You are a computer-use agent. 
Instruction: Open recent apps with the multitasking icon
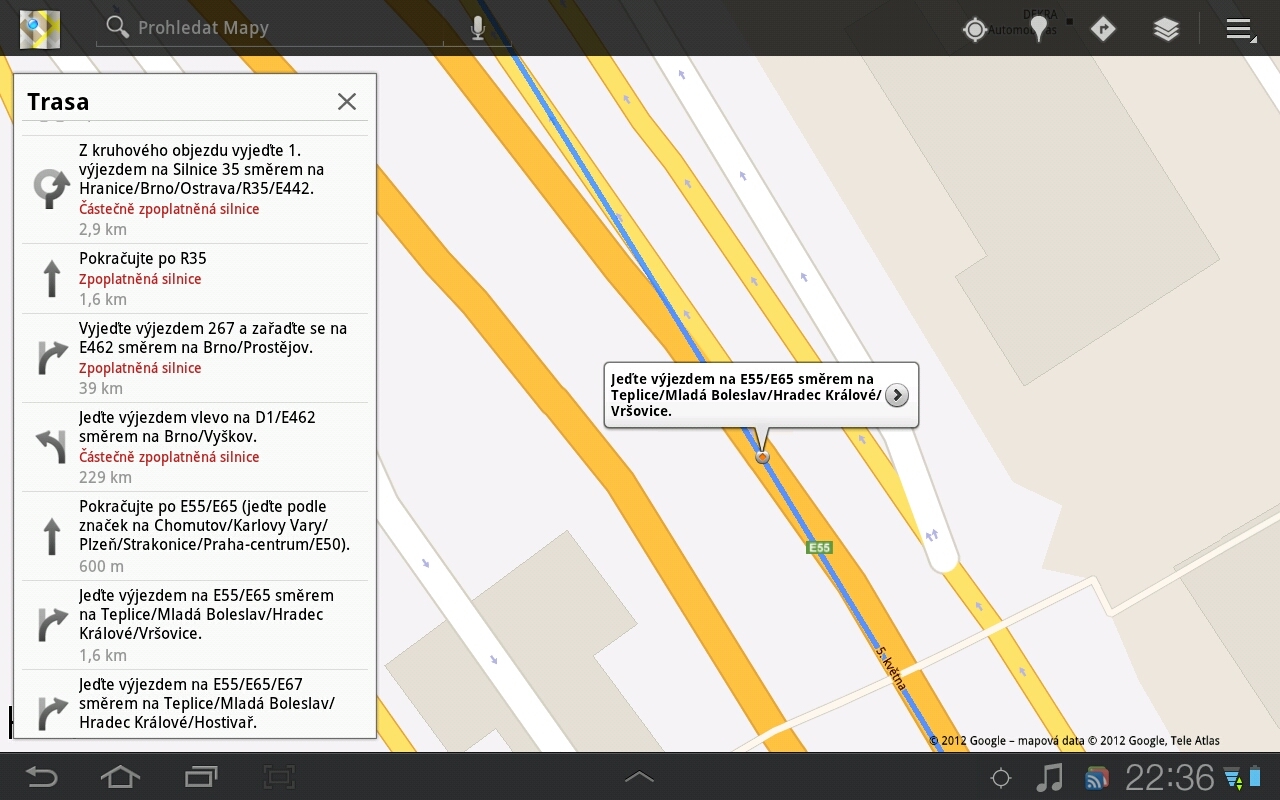click(x=199, y=776)
